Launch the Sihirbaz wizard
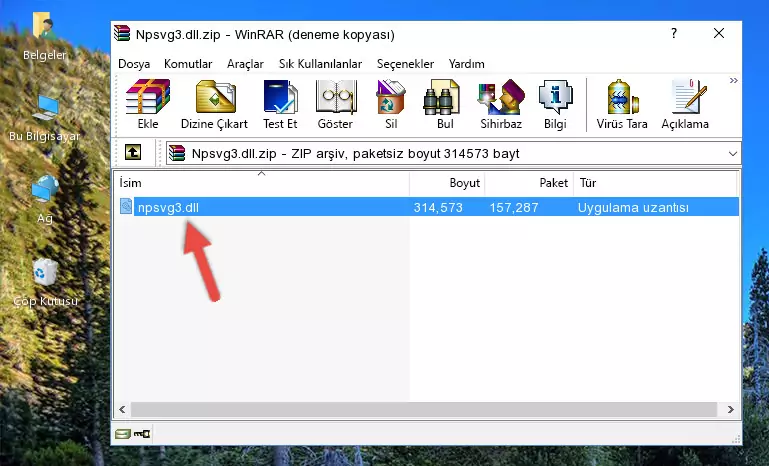Image resolution: width=769 pixels, height=466 pixels. [501, 104]
